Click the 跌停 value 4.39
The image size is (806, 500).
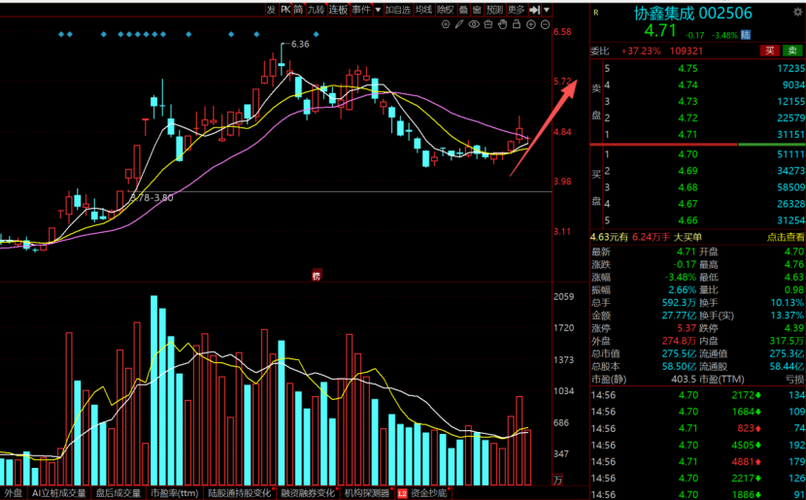[x=795, y=328]
